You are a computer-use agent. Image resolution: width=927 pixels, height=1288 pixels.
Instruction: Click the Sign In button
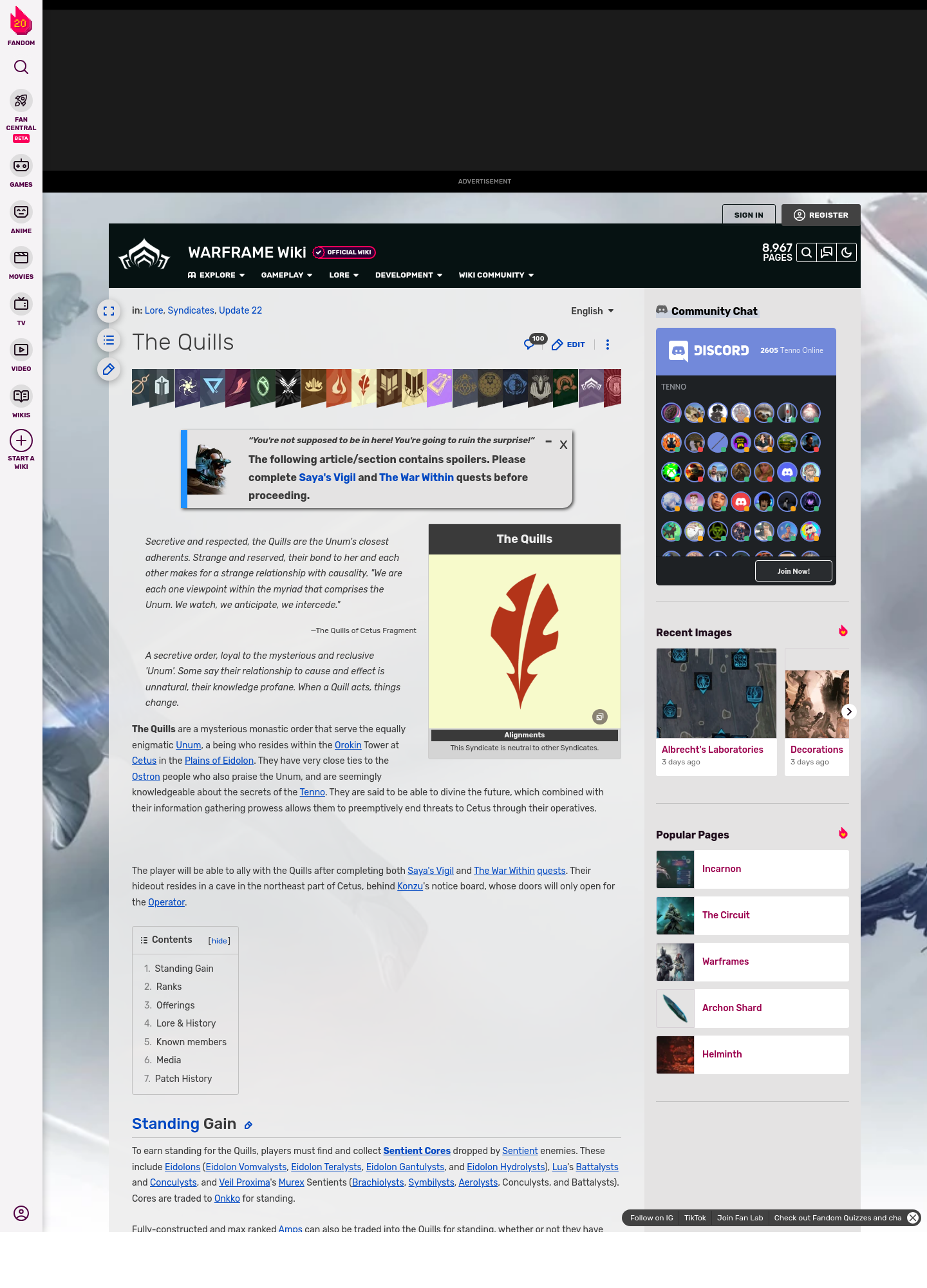click(x=749, y=215)
